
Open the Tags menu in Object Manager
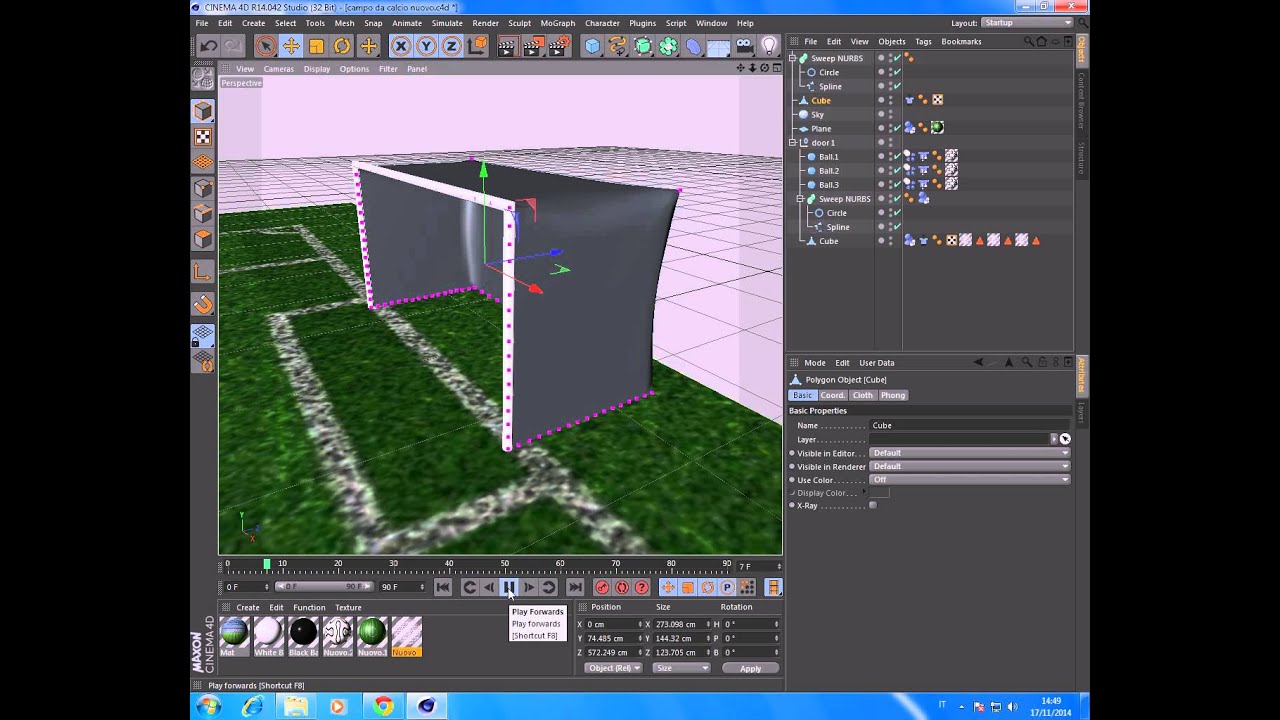click(923, 42)
